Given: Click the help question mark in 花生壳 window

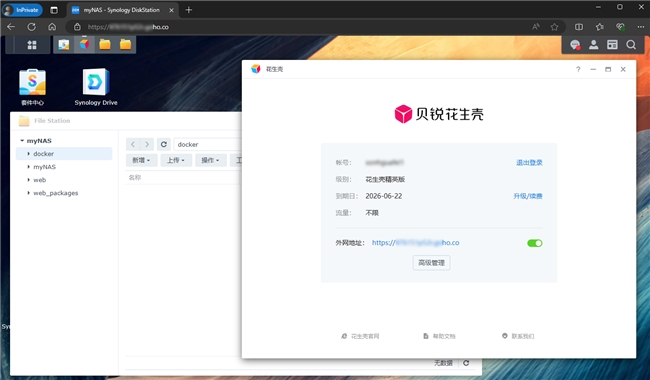Looking at the screenshot, I should [578, 69].
